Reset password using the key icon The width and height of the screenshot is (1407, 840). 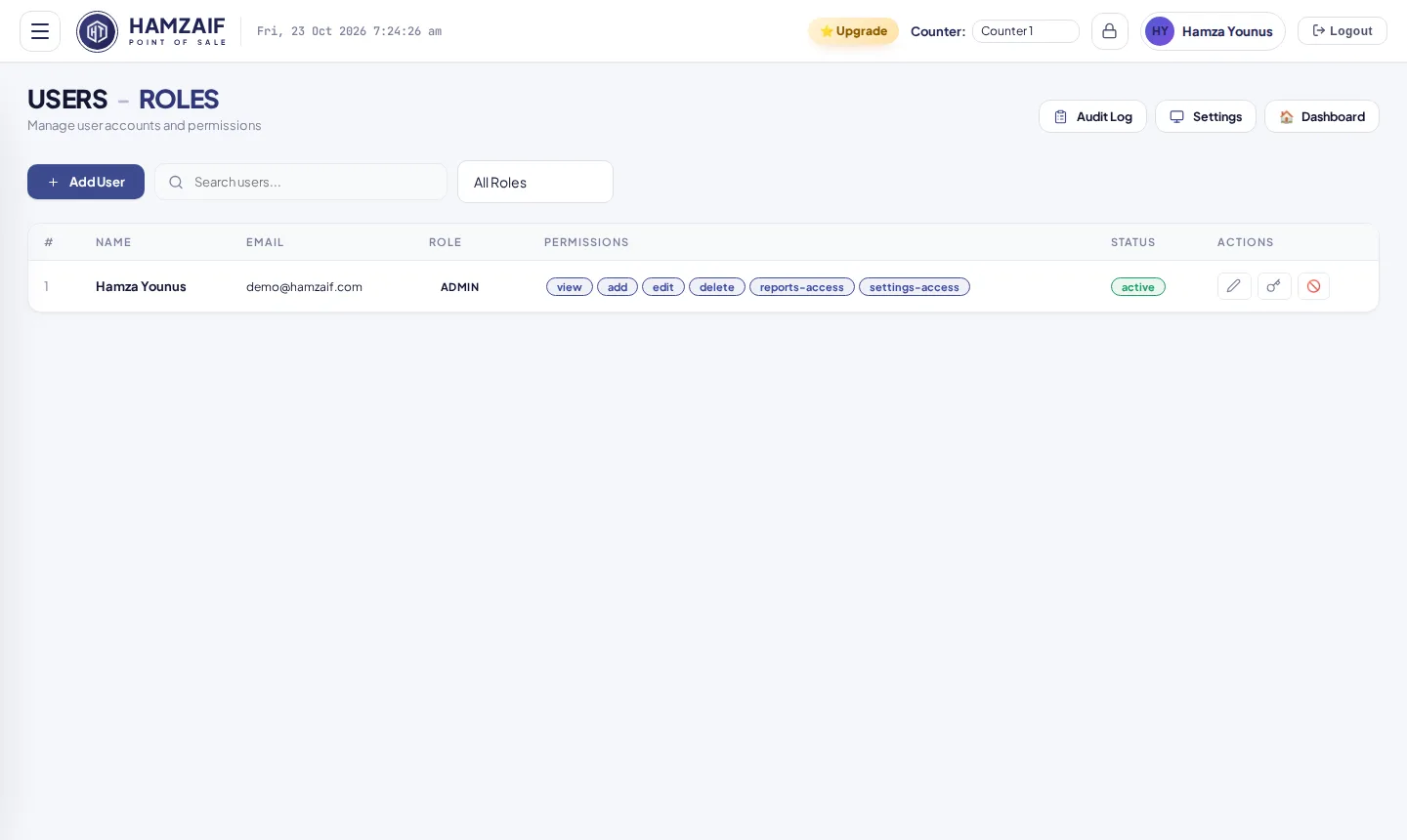[1274, 286]
